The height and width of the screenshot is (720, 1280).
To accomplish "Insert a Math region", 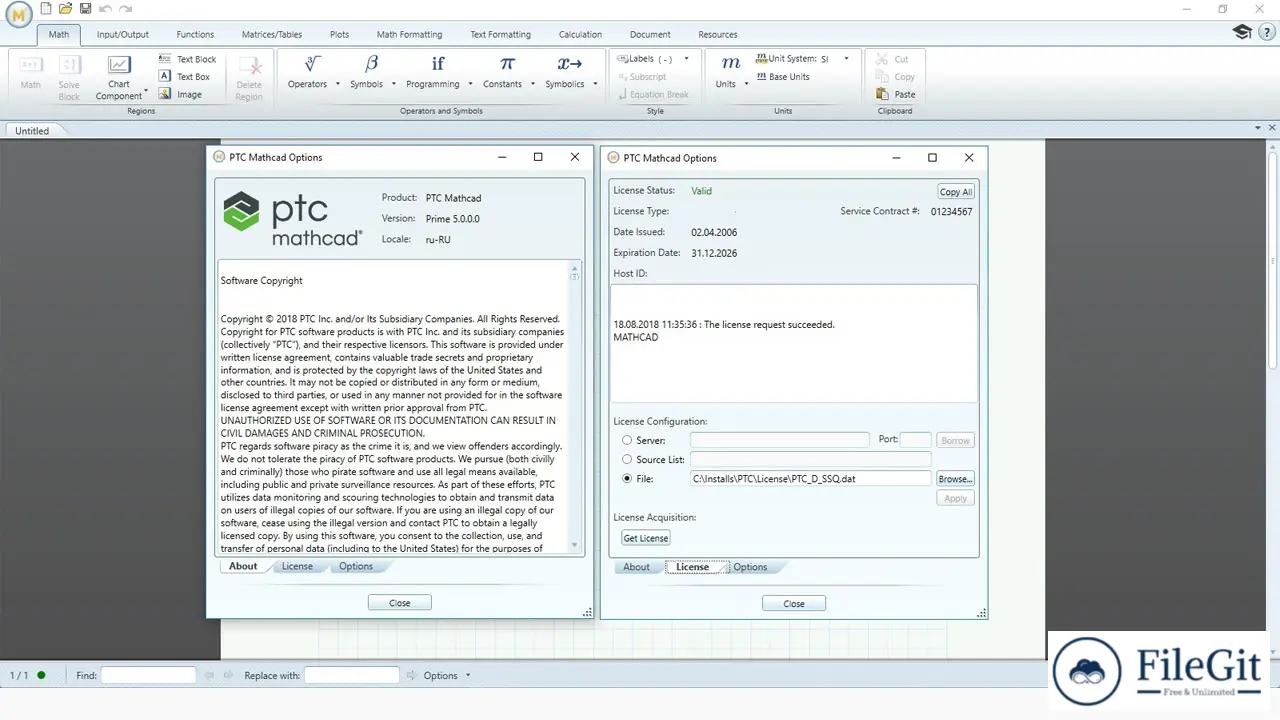I will pyautogui.click(x=31, y=73).
